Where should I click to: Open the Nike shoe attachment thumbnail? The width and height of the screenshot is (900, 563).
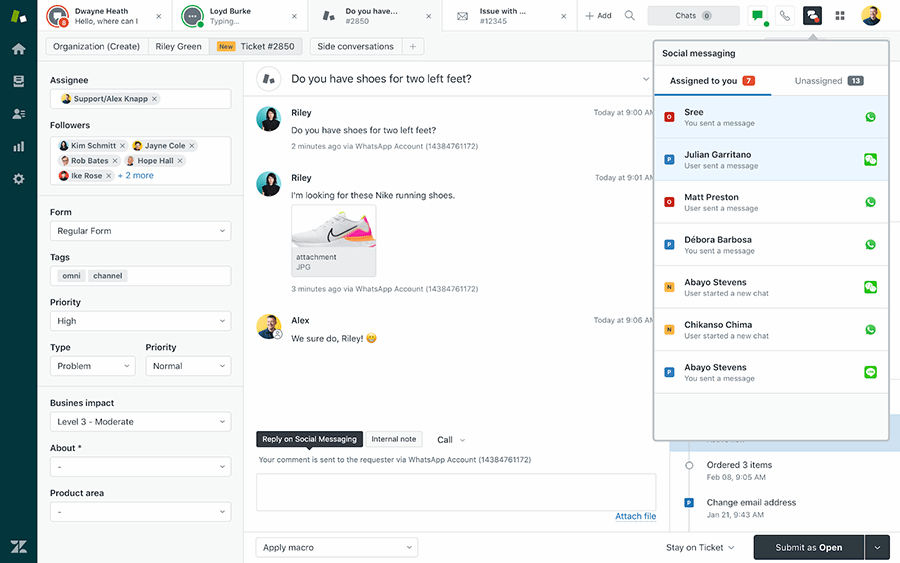333,240
